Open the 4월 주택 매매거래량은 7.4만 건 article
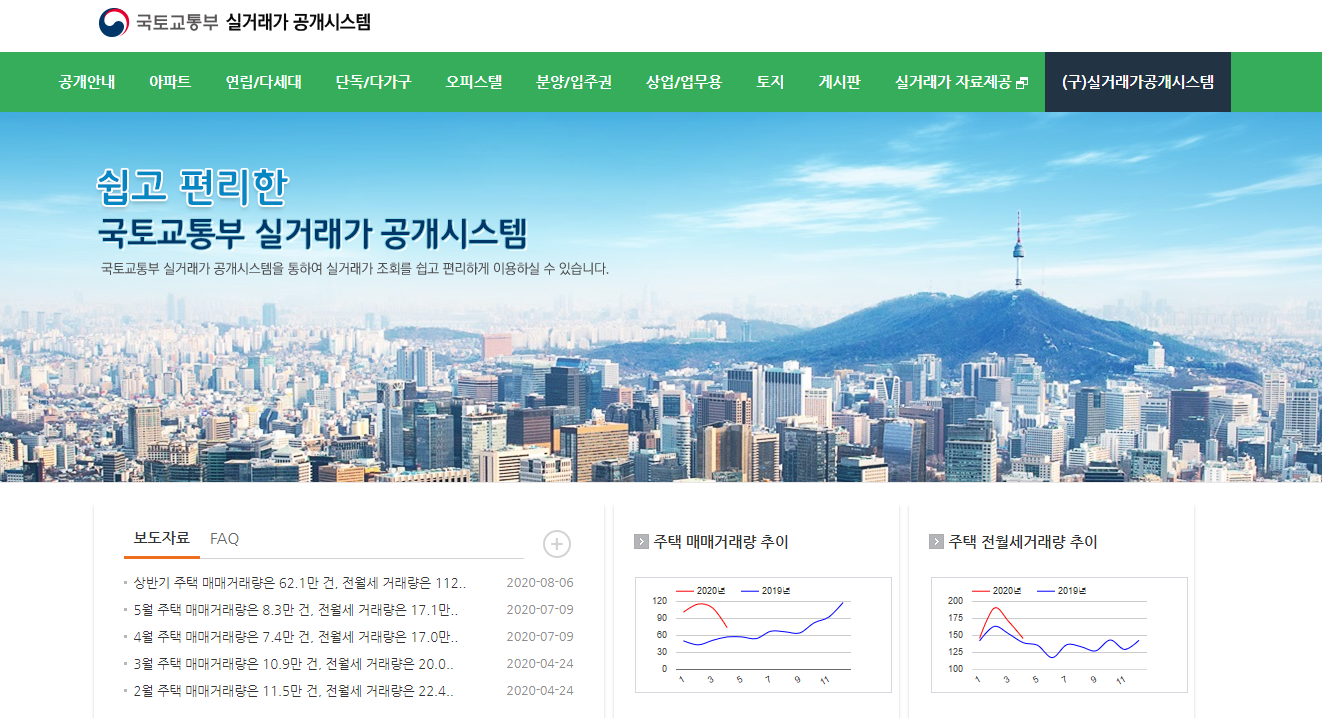The height and width of the screenshot is (718, 1322). [x=296, y=637]
